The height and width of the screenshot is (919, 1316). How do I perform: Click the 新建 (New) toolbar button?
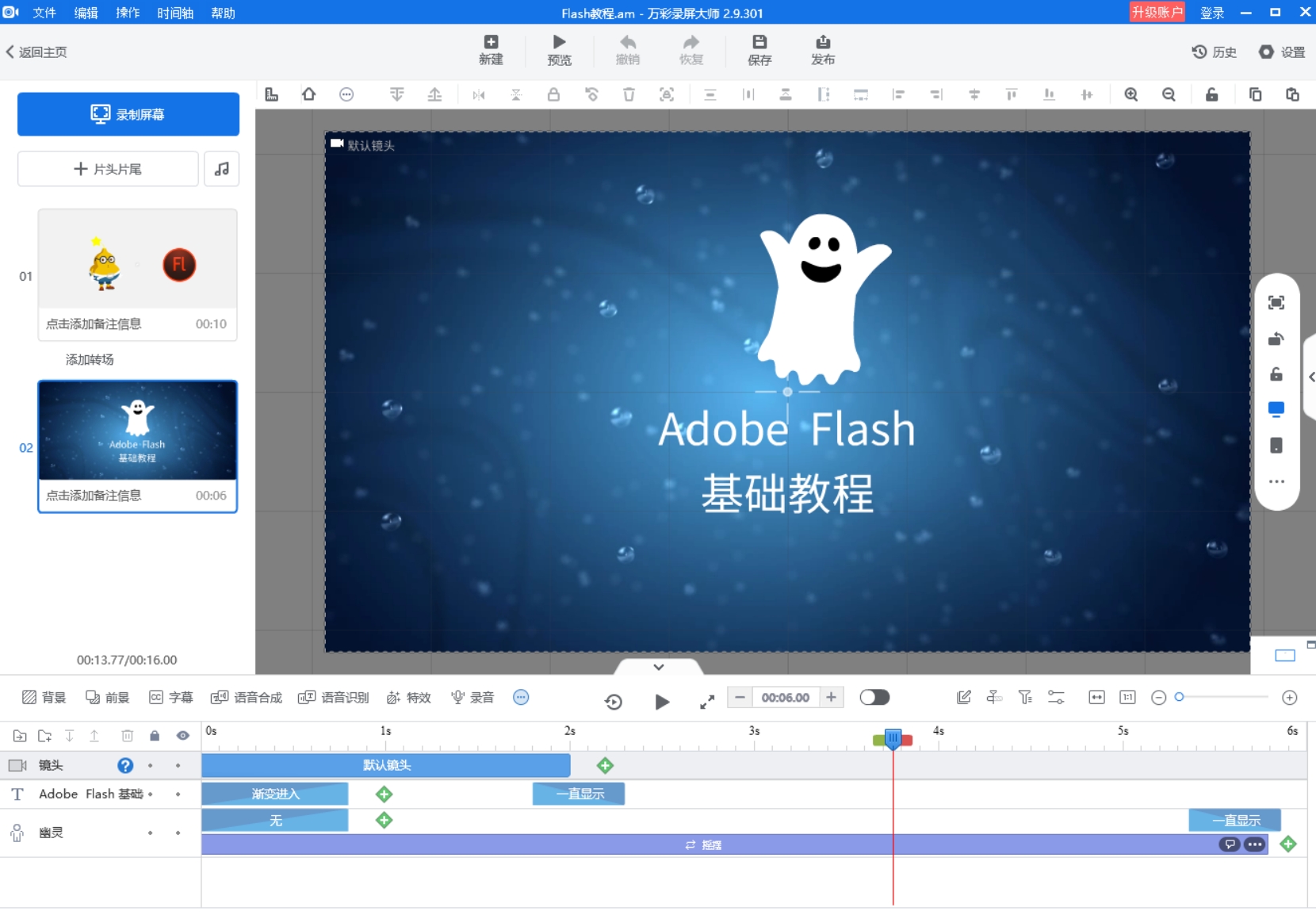(491, 50)
